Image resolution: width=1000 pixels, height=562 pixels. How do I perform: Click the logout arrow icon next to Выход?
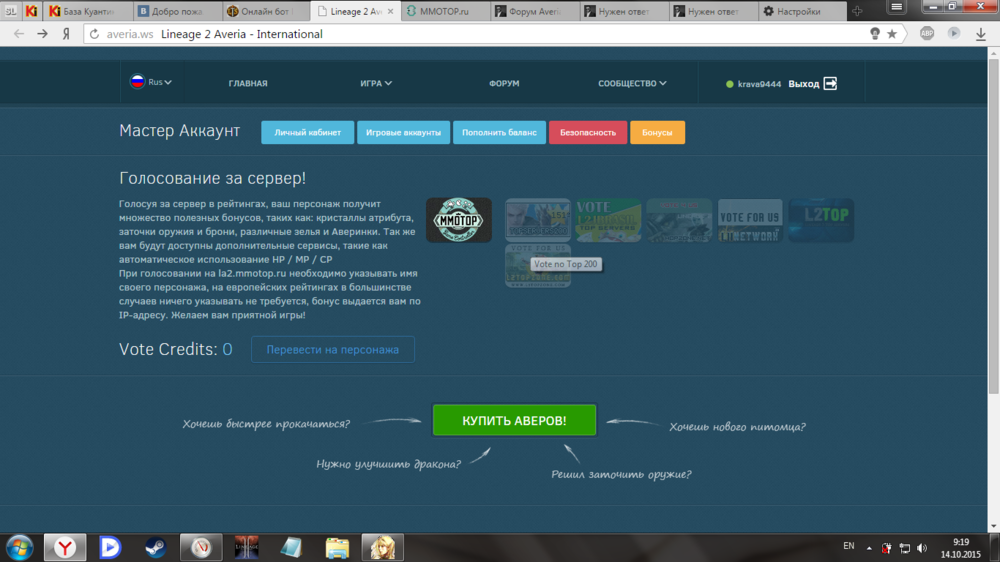(x=830, y=84)
